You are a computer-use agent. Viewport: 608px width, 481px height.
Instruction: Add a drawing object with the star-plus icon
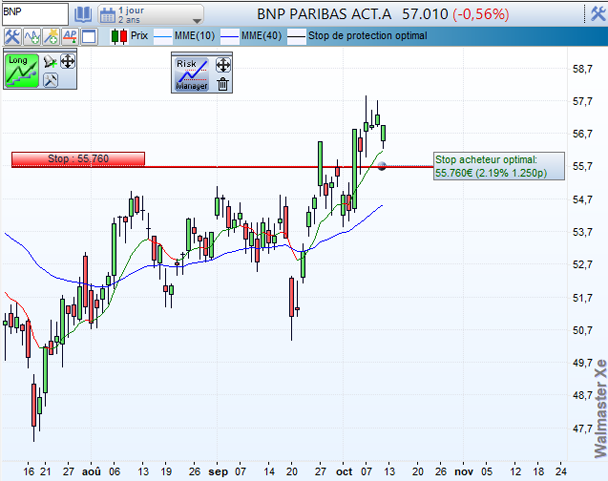click(x=51, y=37)
